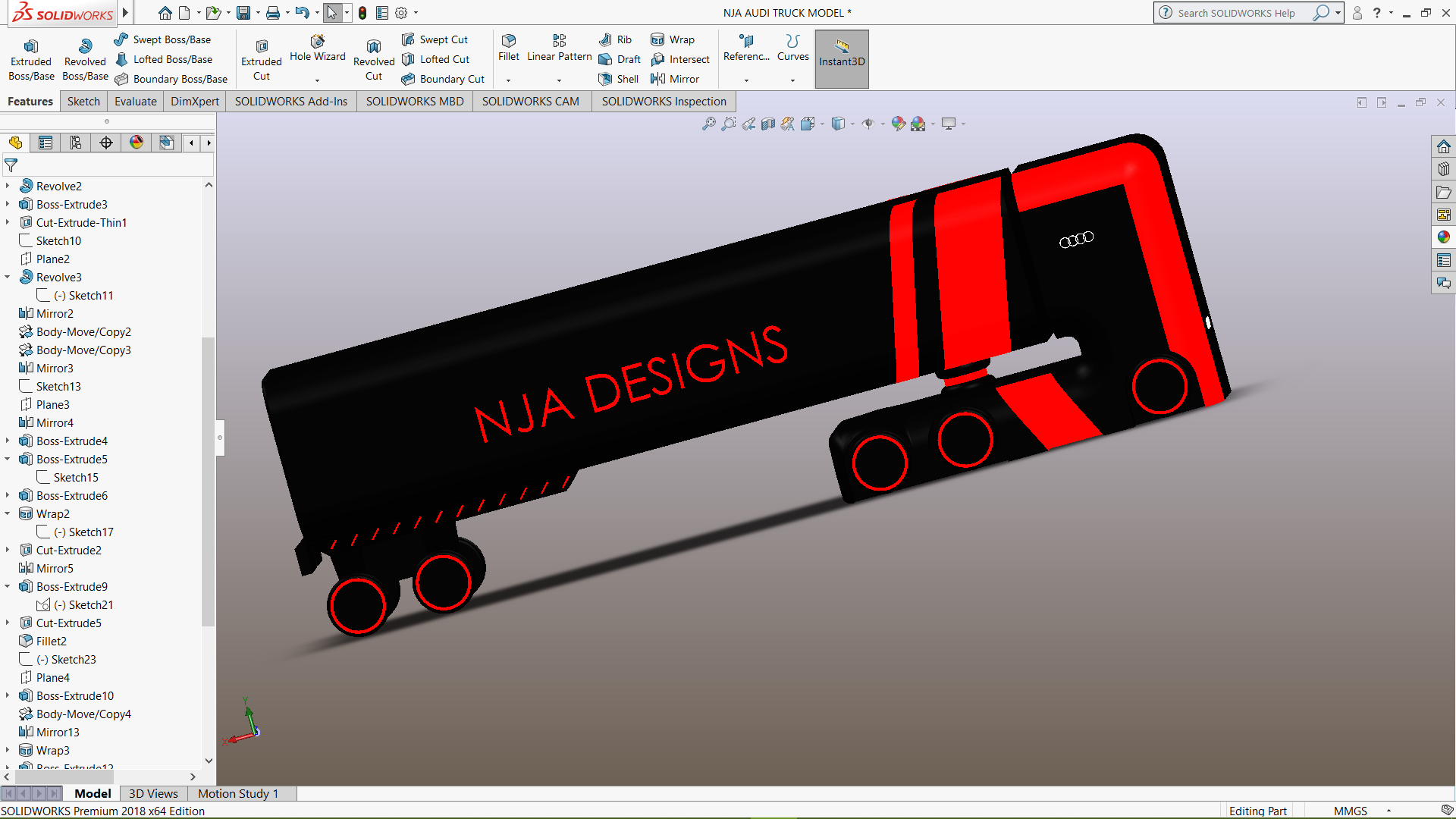
Task: Open the Linear Pattern dropdown arrow
Action: coord(560,80)
